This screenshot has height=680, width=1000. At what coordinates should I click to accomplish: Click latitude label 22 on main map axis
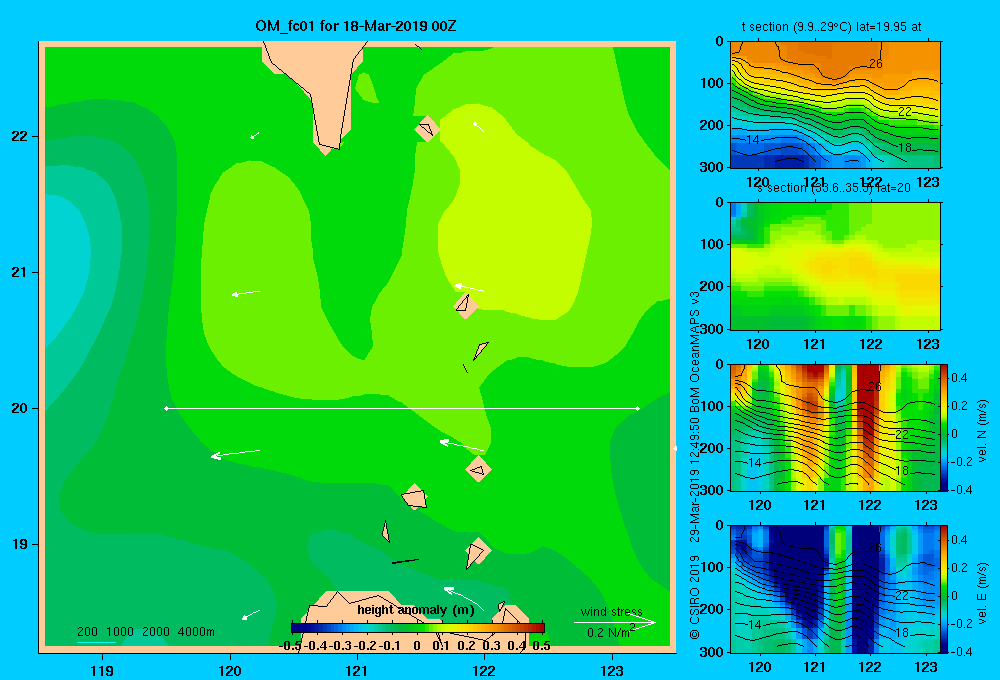20,136
